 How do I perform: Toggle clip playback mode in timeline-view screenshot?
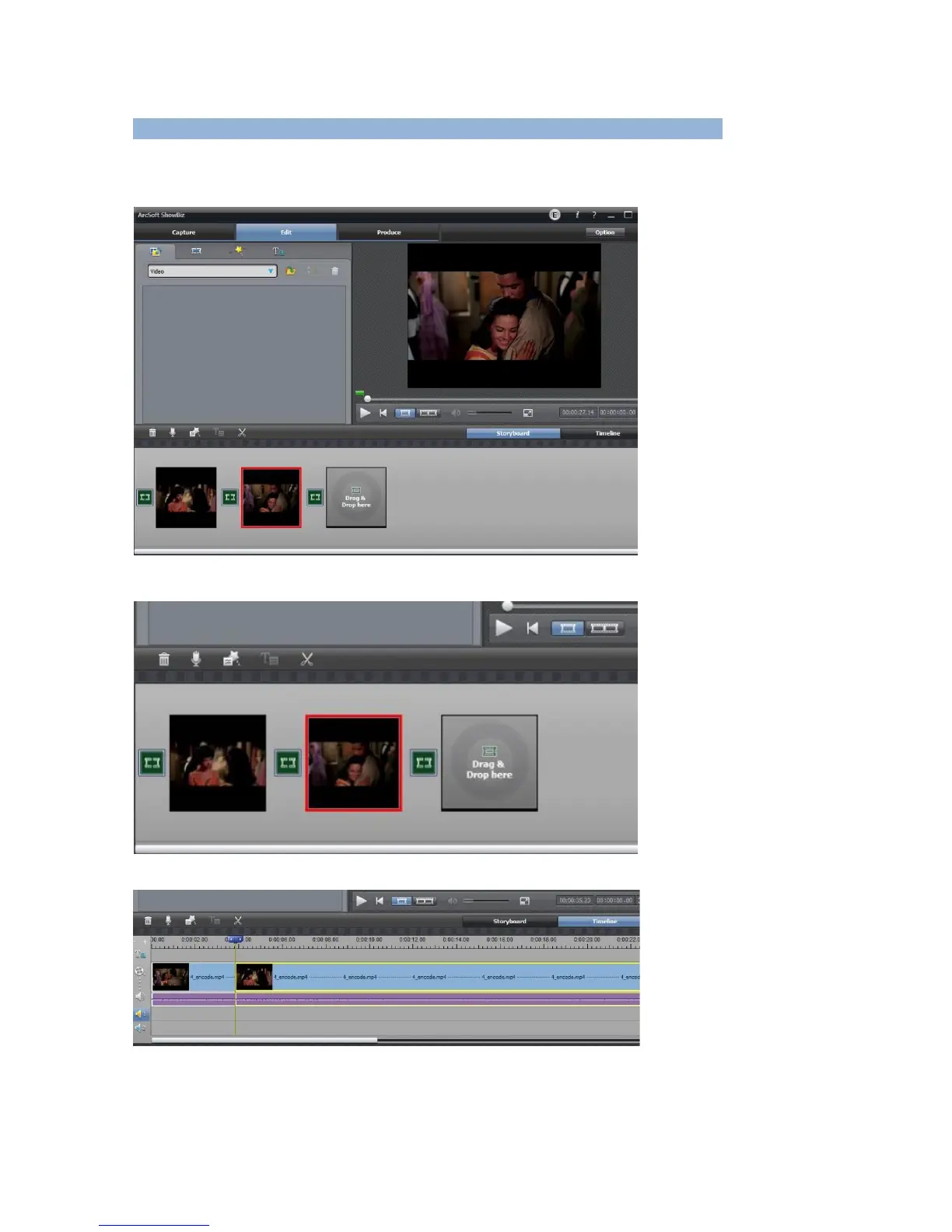(401, 901)
